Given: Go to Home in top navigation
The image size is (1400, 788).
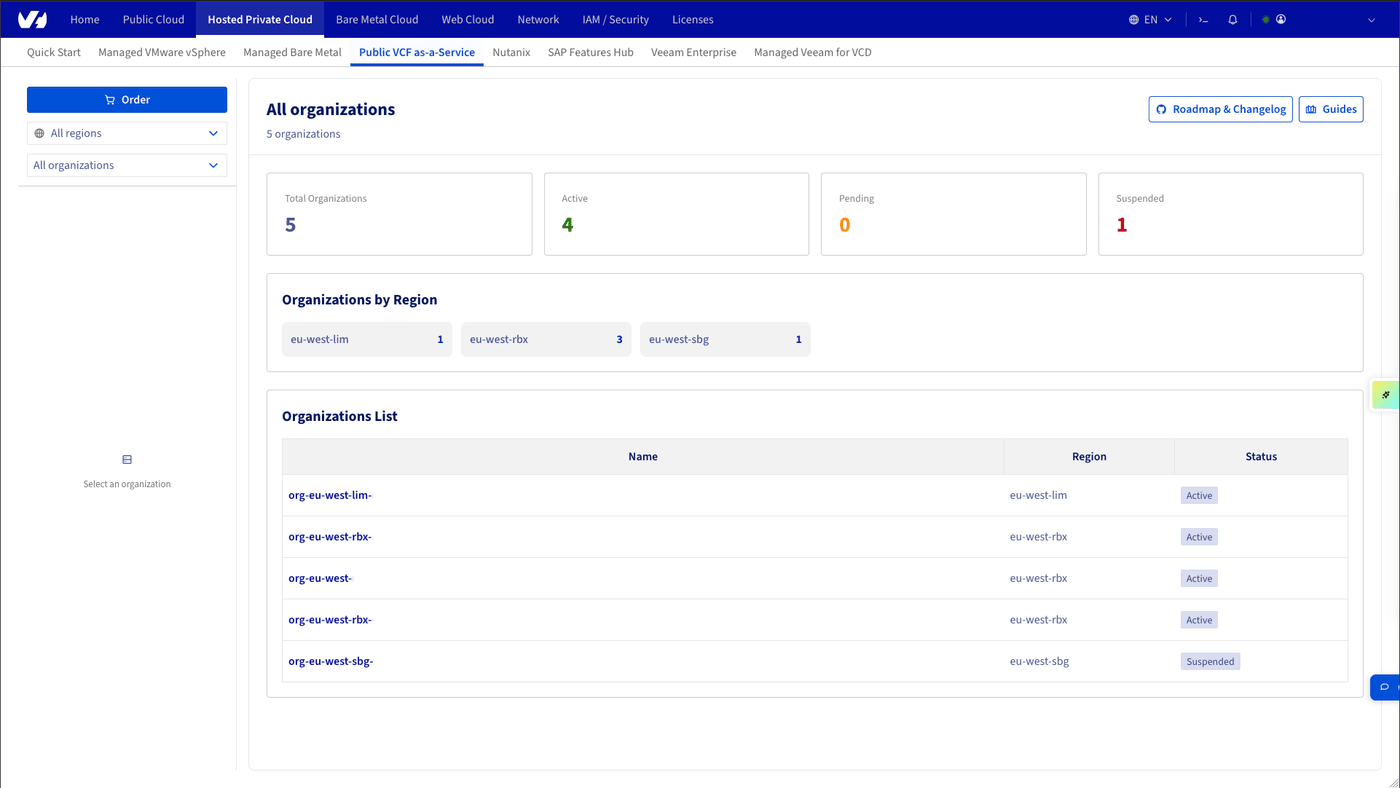Looking at the screenshot, I should pos(85,19).
